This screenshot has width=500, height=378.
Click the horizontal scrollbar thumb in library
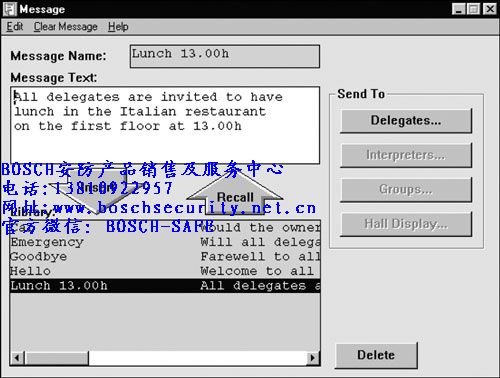pos(56,358)
